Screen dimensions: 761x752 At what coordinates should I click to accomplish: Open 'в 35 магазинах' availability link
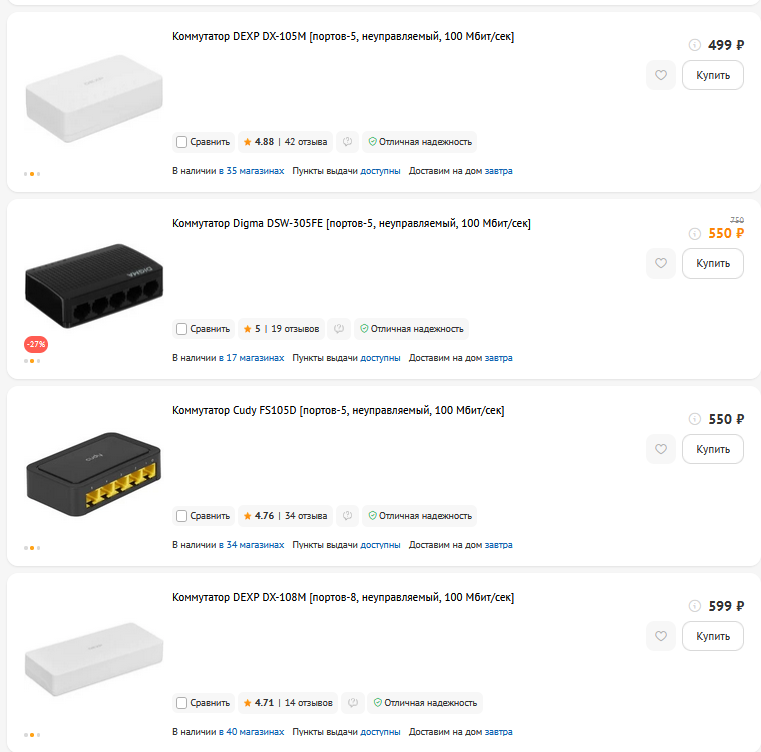[251, 171]
